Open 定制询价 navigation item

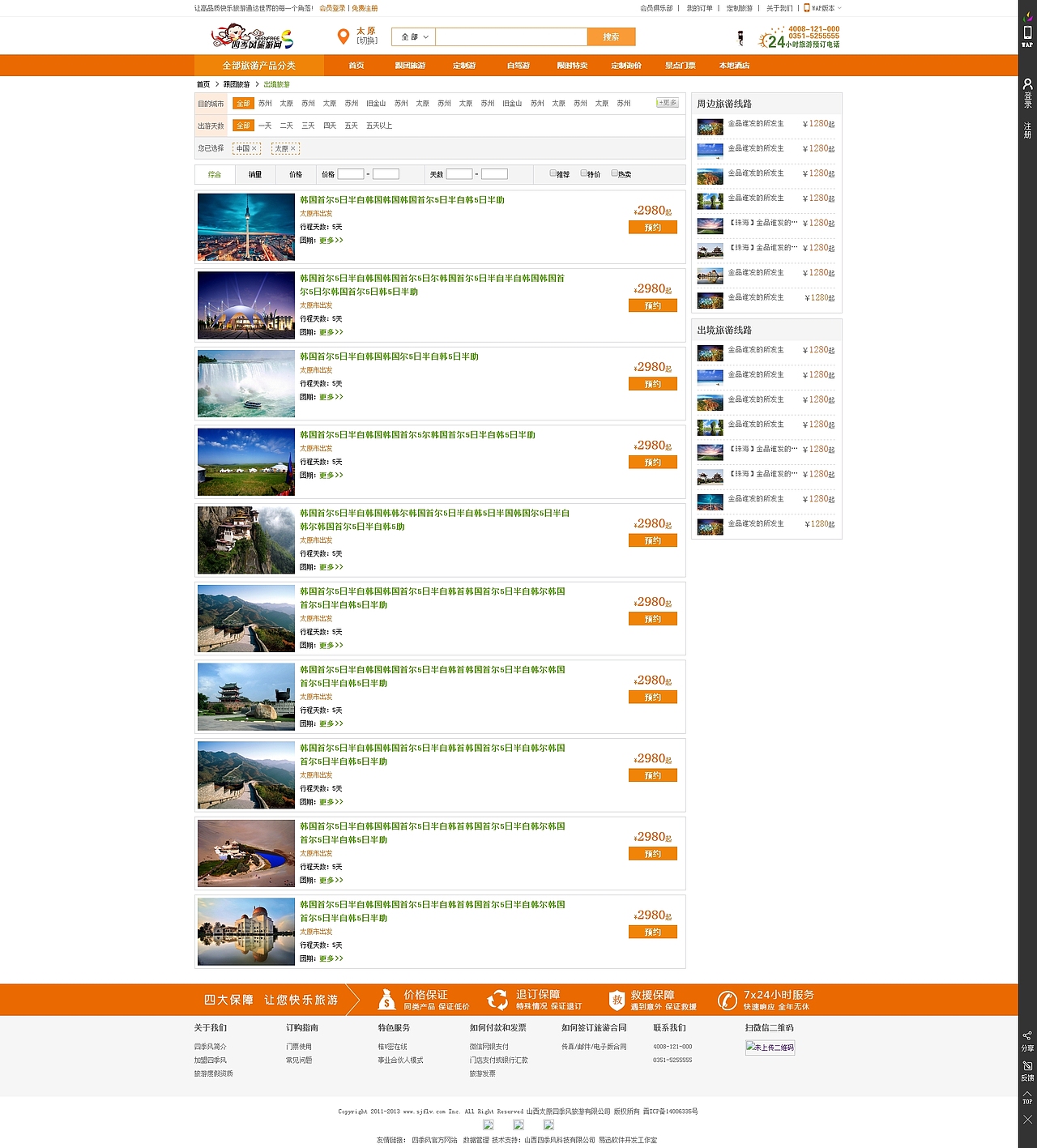coord(626,66)
